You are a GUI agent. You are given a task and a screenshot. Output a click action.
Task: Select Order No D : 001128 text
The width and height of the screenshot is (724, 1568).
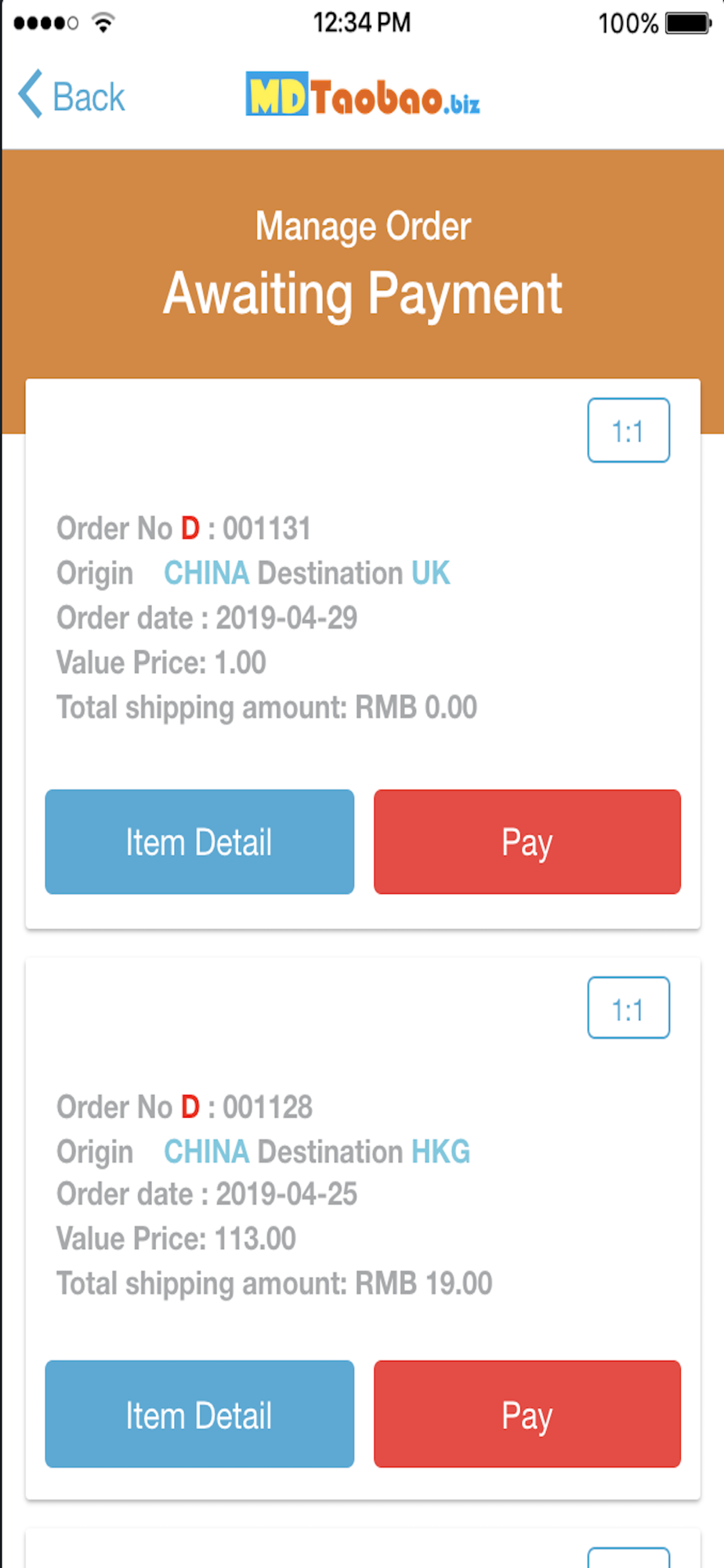(184, 1107)
